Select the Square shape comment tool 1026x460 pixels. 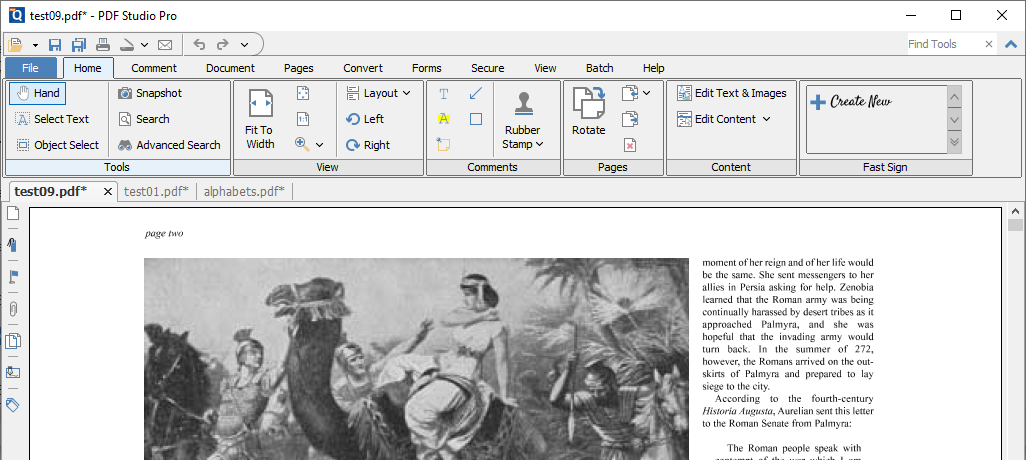(x=476, y=119)
